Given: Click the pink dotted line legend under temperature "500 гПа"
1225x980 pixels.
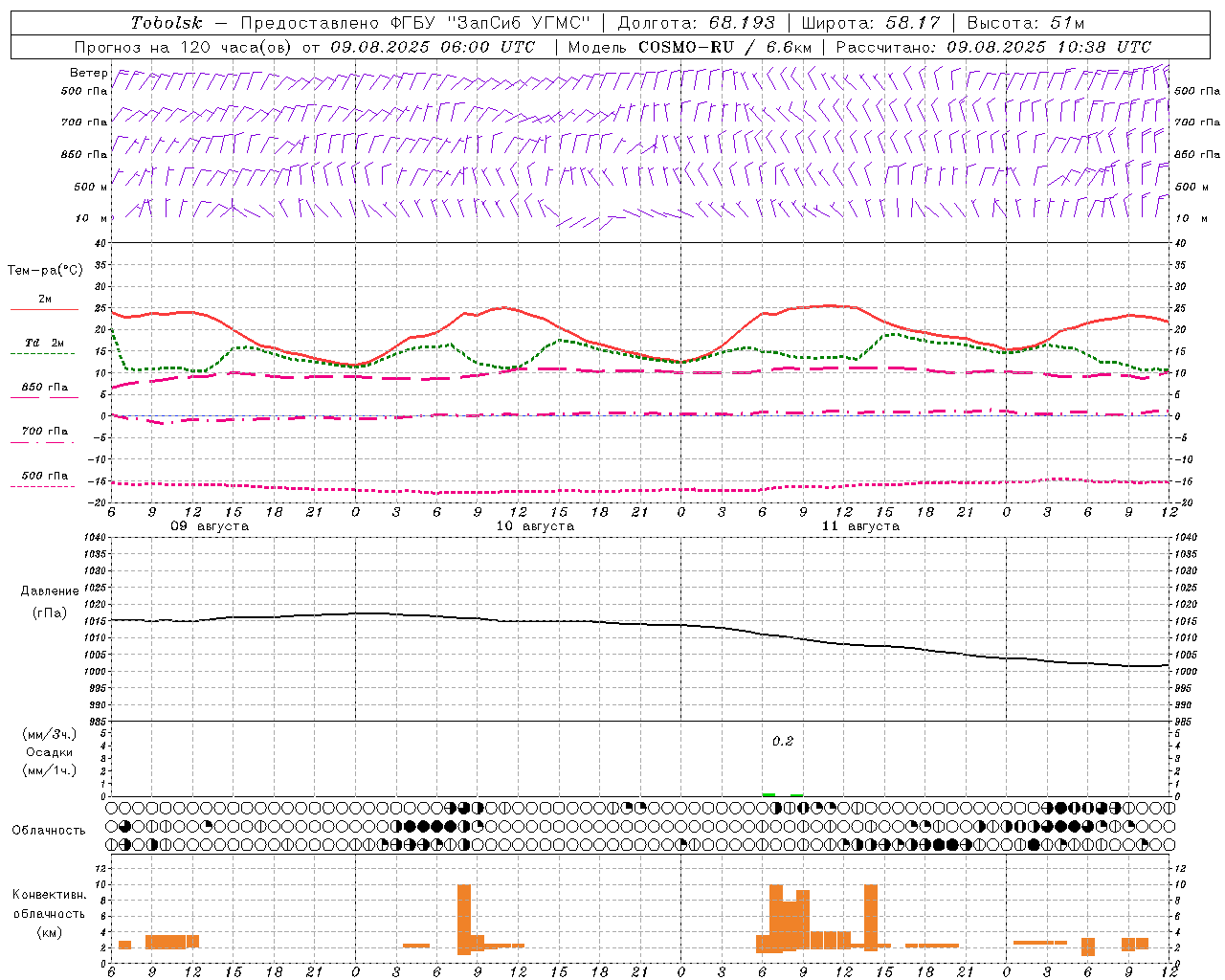Looking at the screenshot, I should coord(43,486).
